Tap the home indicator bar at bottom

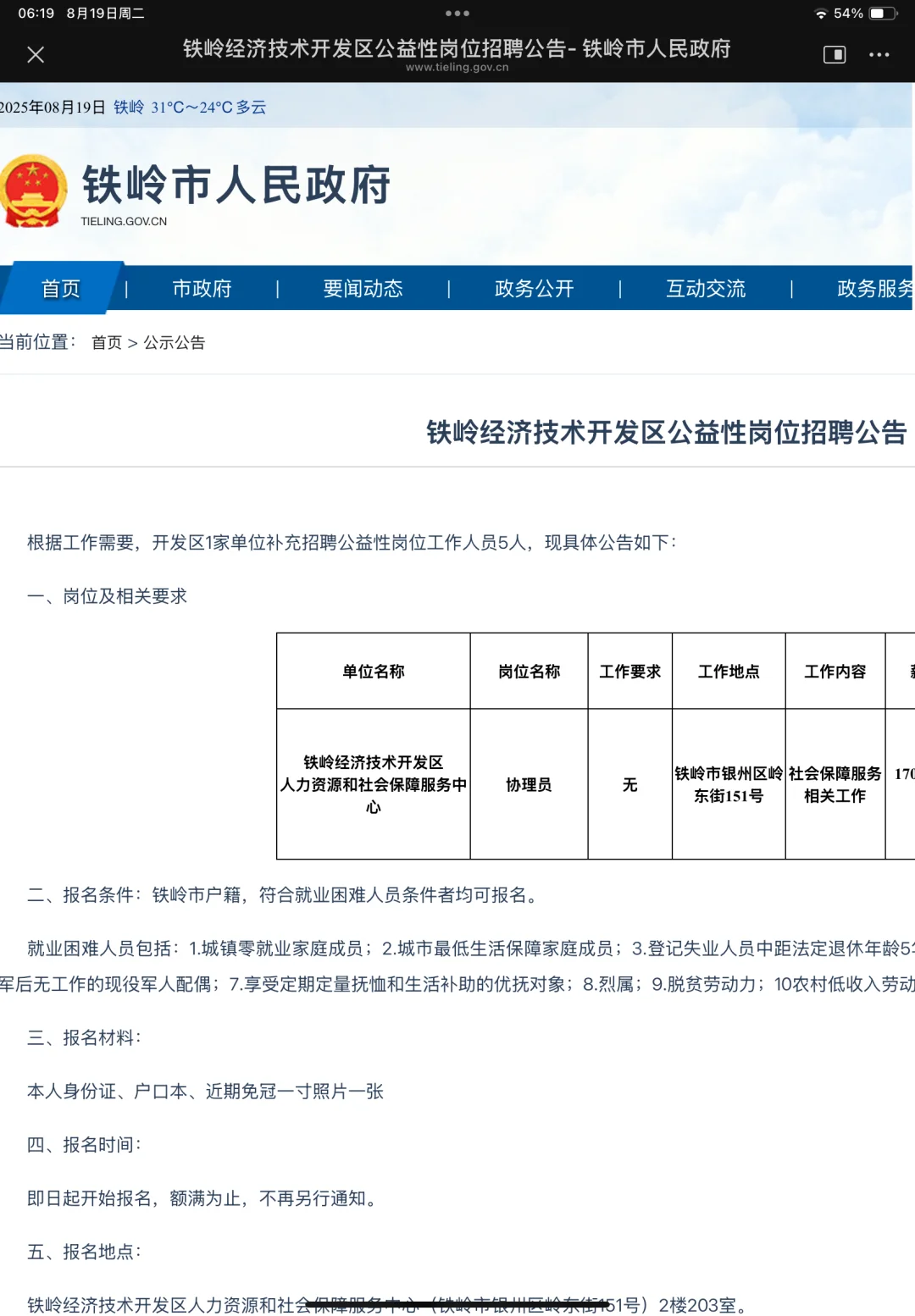[x=457, y=1304]
